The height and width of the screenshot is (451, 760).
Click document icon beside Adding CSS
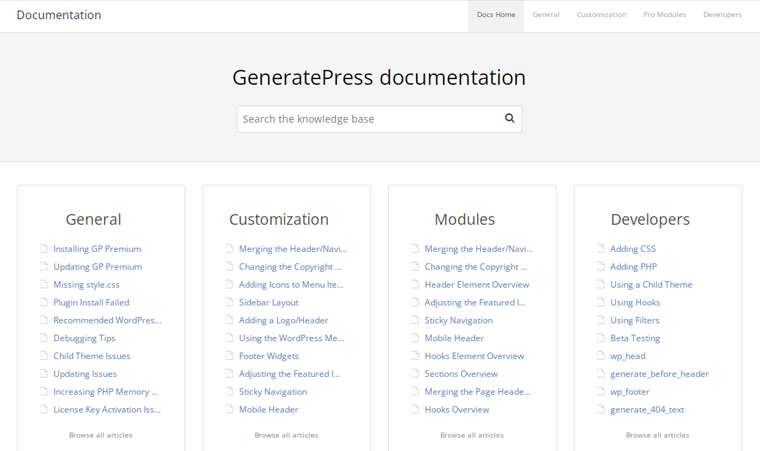(601, 249)
